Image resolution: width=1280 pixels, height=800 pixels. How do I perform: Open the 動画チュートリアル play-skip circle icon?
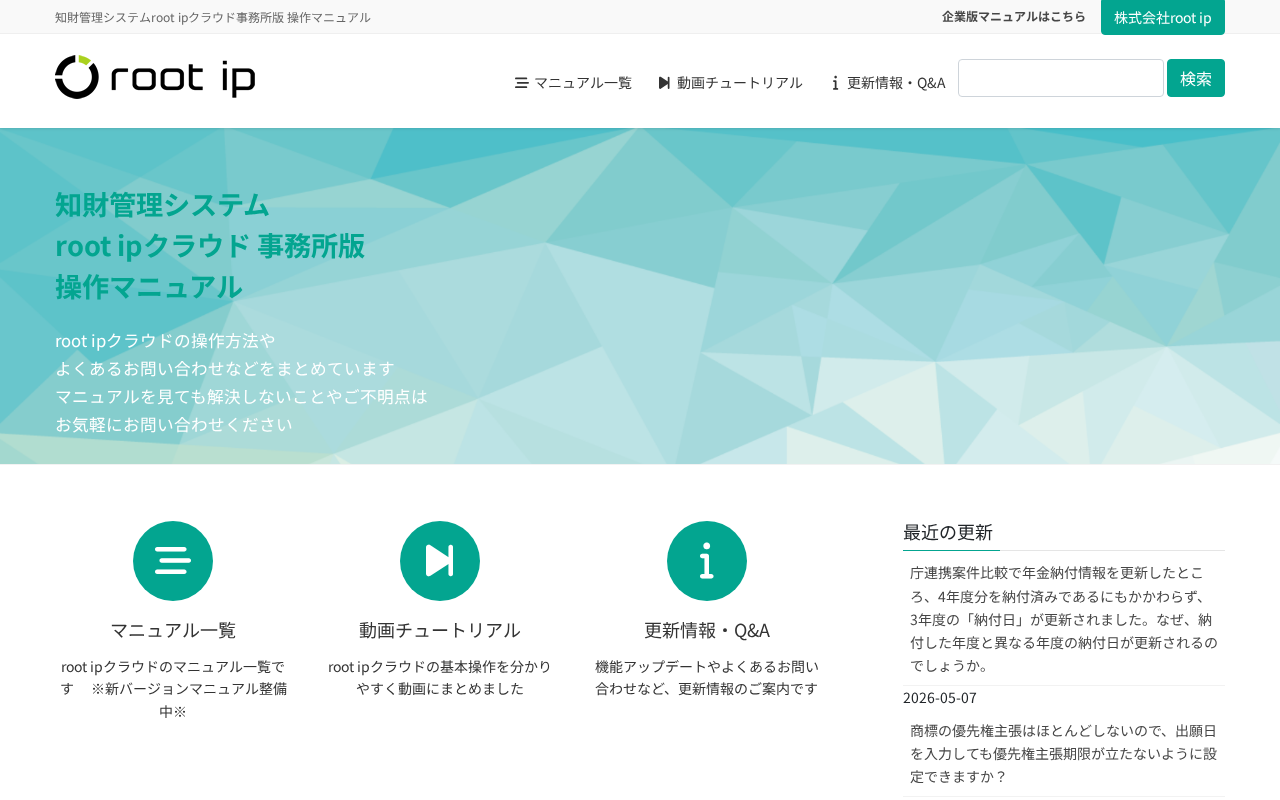440,561
